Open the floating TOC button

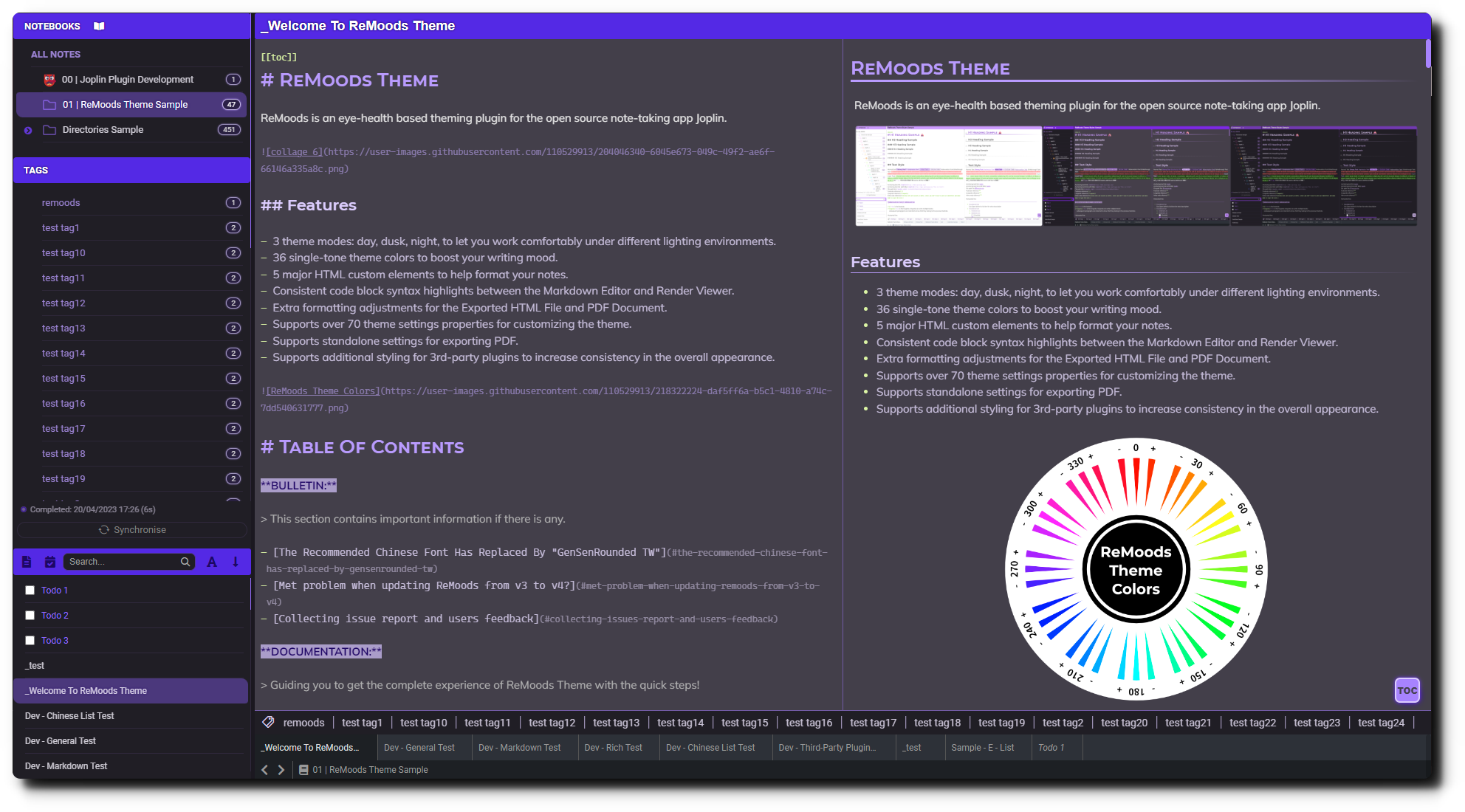pos(1407,690)
